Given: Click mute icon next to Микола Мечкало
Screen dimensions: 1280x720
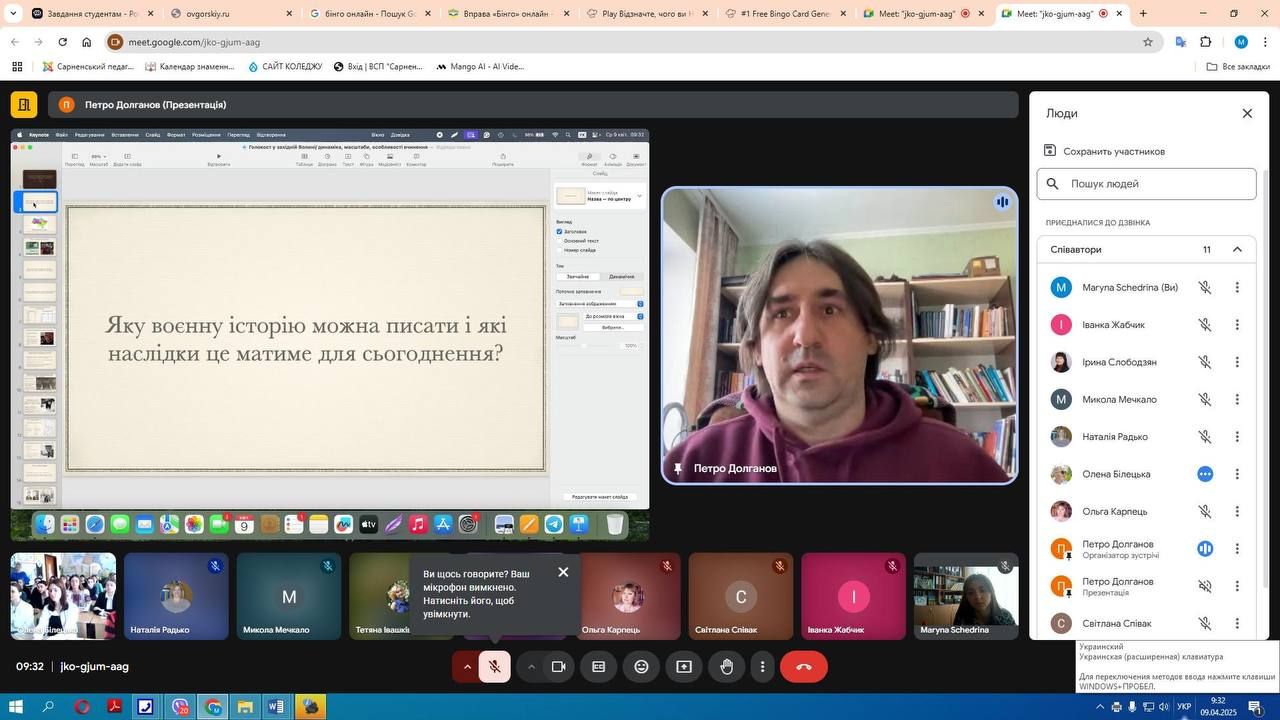Looking at the screenshot, I should [1205, 400].
